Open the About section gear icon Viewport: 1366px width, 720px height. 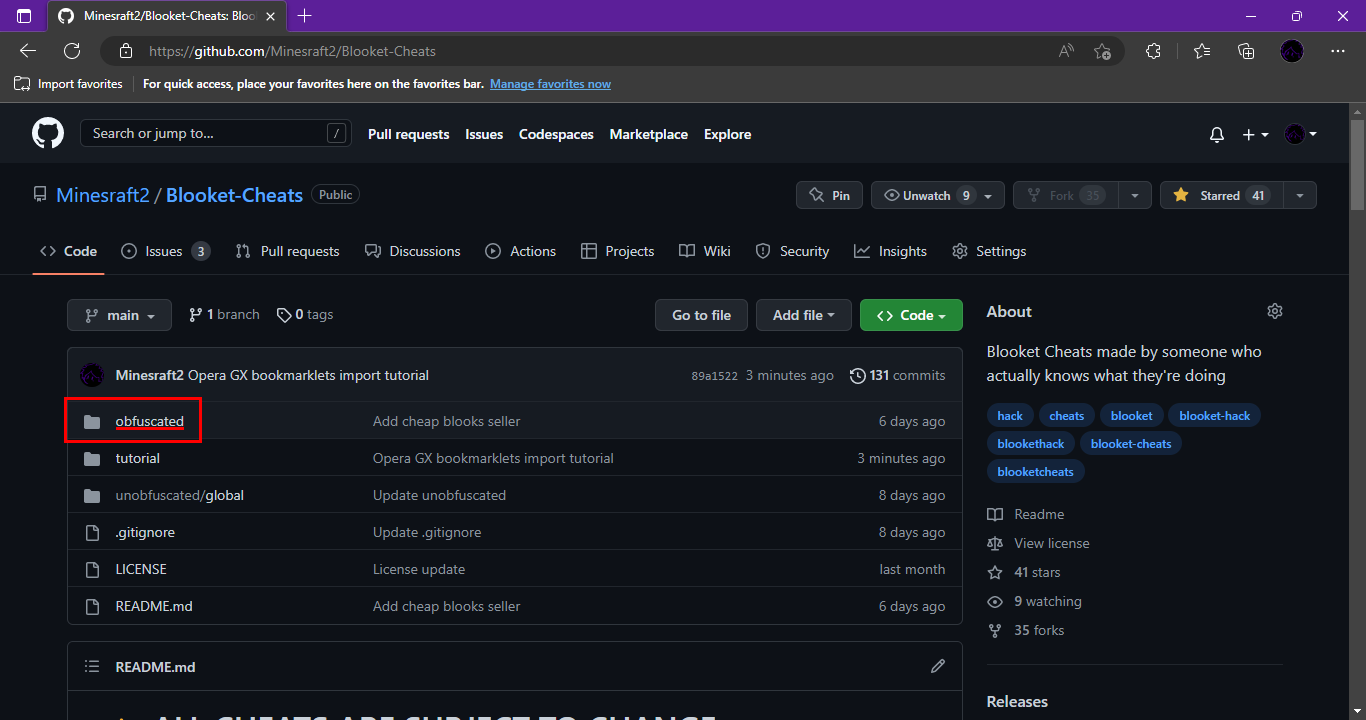(1274, 311)
